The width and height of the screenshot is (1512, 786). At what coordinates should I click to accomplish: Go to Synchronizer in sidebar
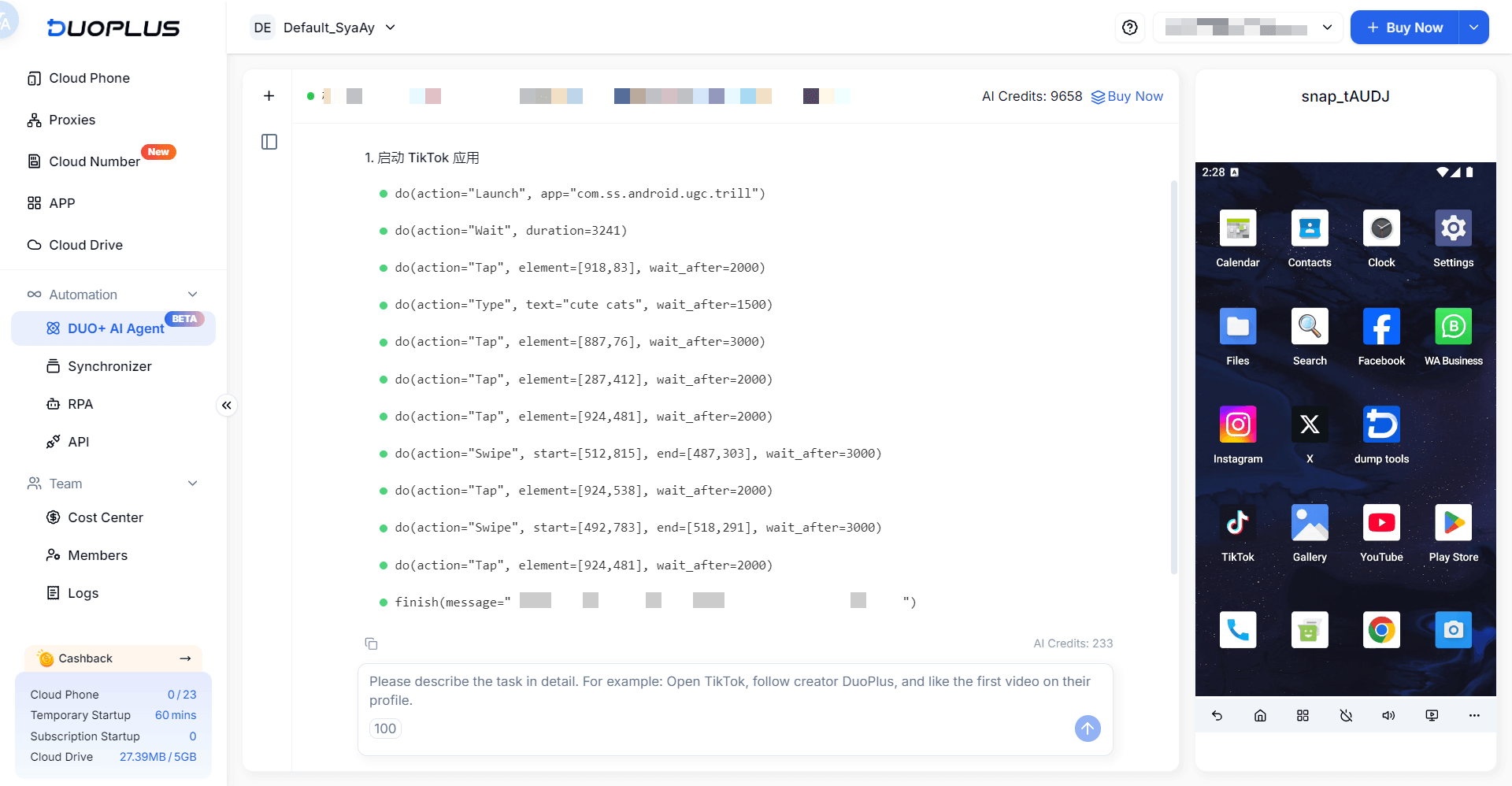(x=109, y=366)
